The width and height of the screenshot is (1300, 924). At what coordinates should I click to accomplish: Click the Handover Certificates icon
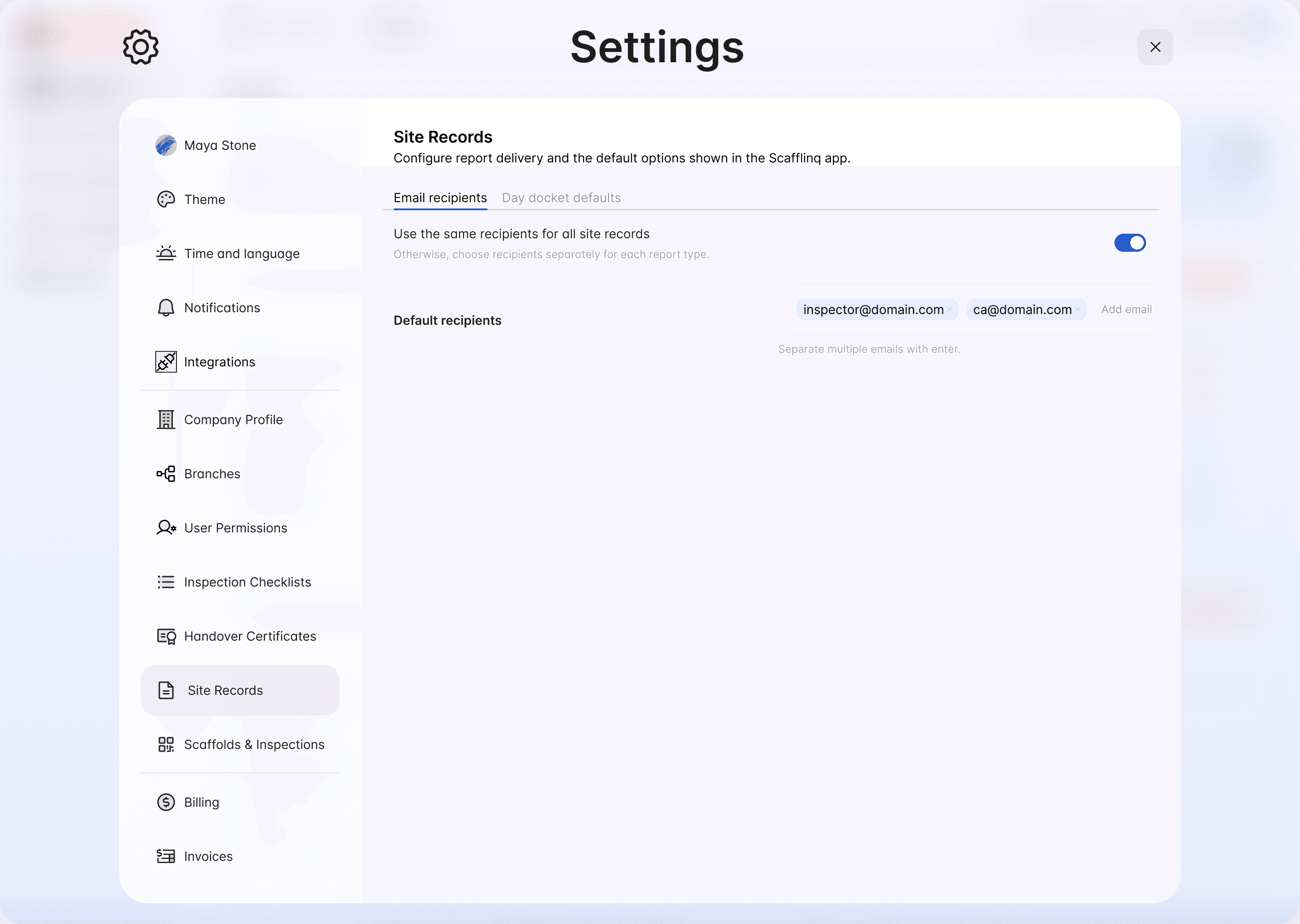[166, 636]
